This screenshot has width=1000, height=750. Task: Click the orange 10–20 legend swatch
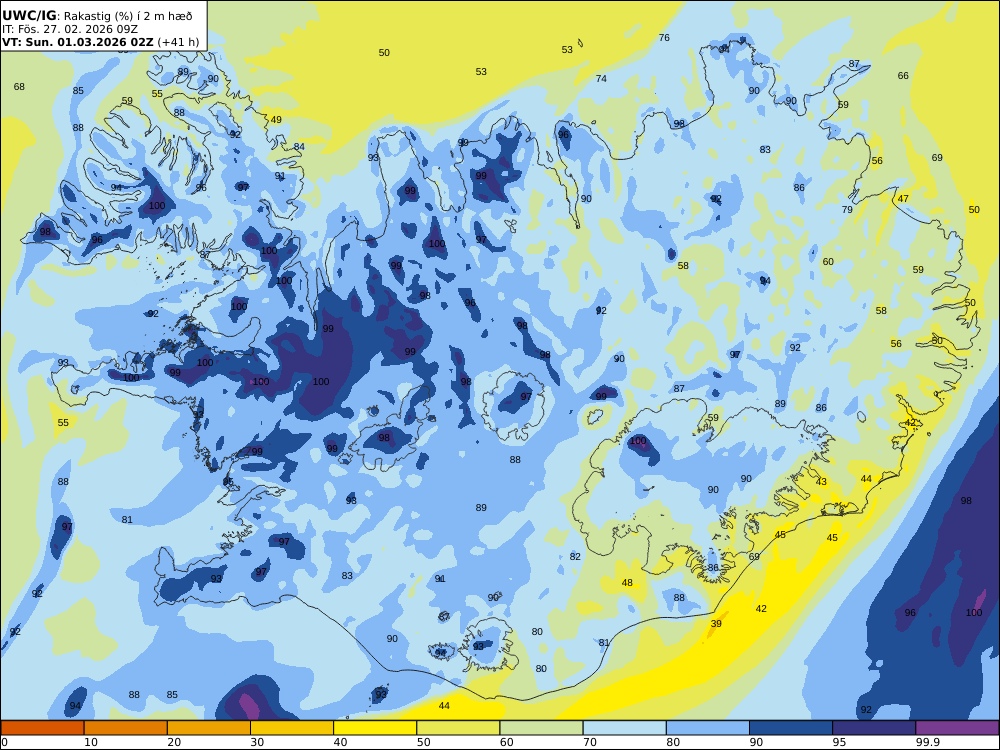126,728
